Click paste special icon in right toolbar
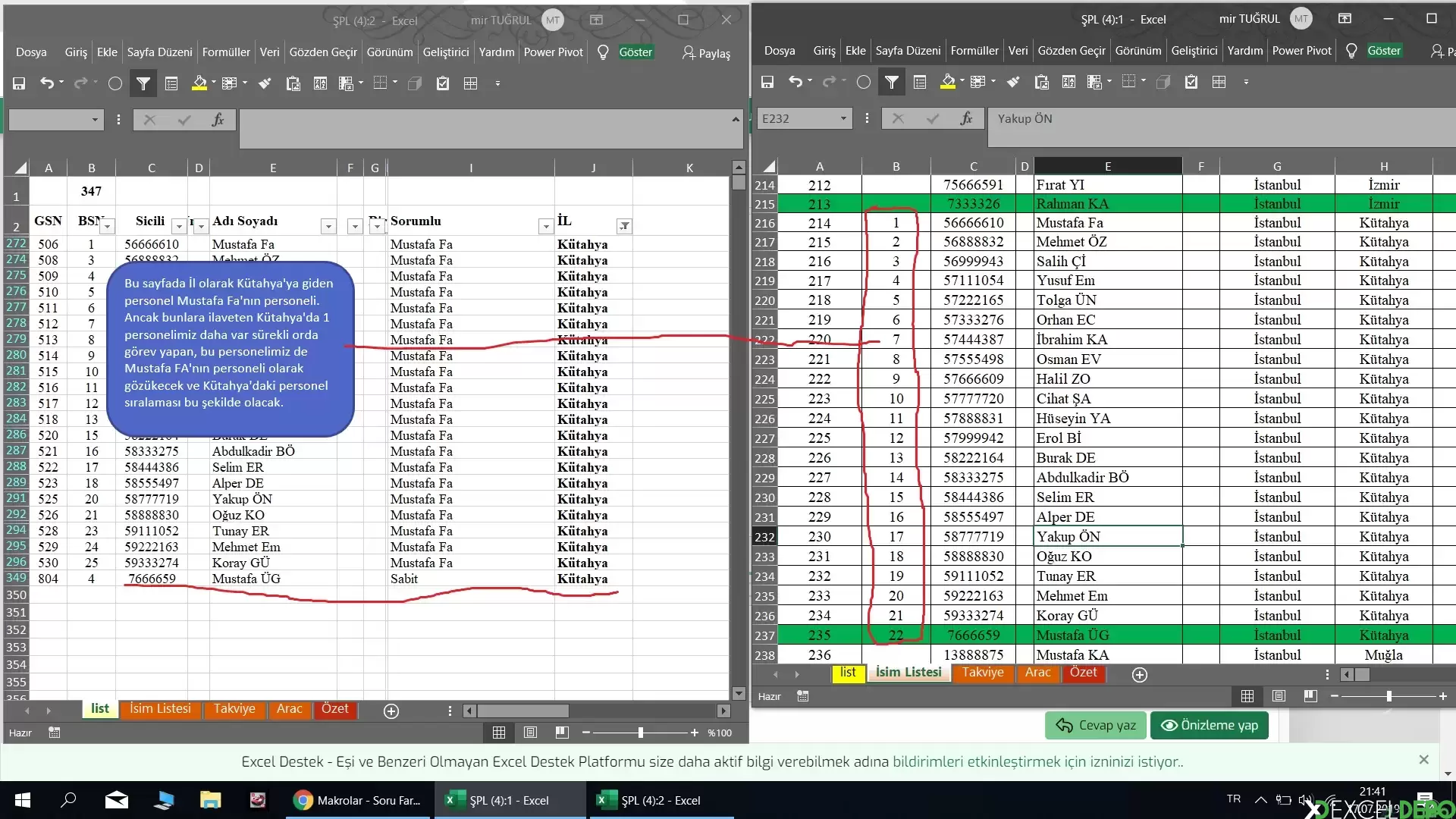 [1041, 82]
